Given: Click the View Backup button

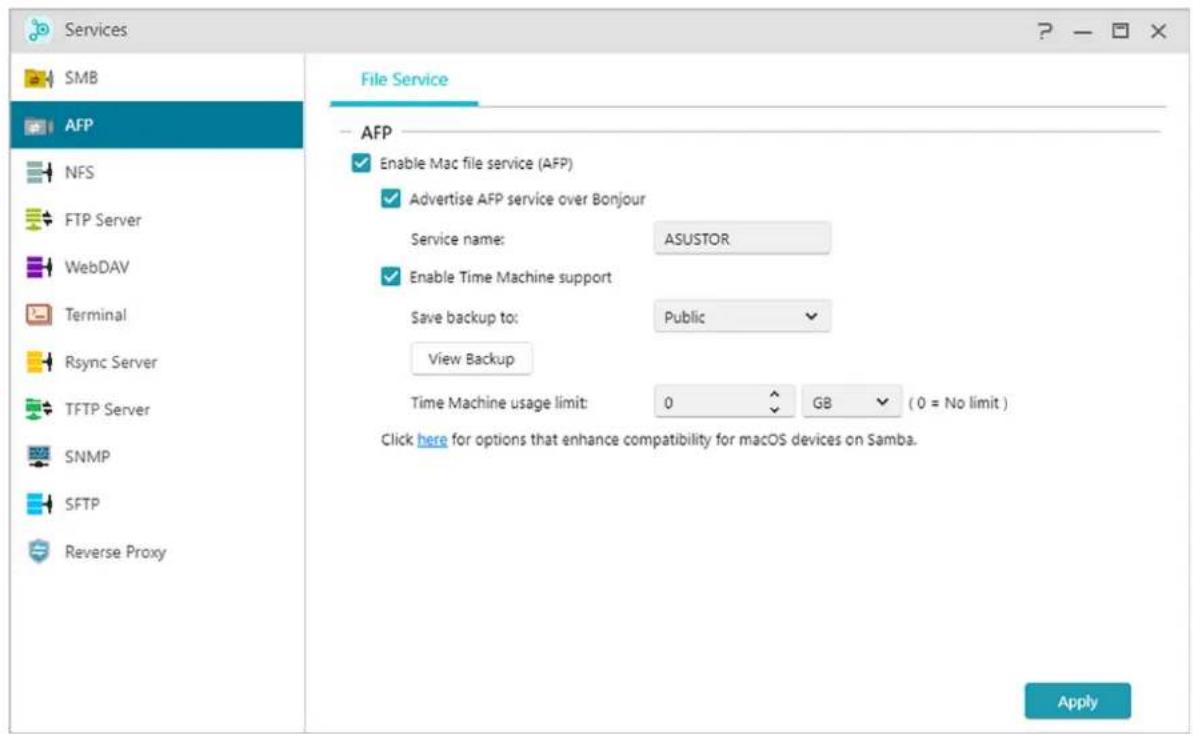Looking at the screenshot, I should tap(471, 359).
